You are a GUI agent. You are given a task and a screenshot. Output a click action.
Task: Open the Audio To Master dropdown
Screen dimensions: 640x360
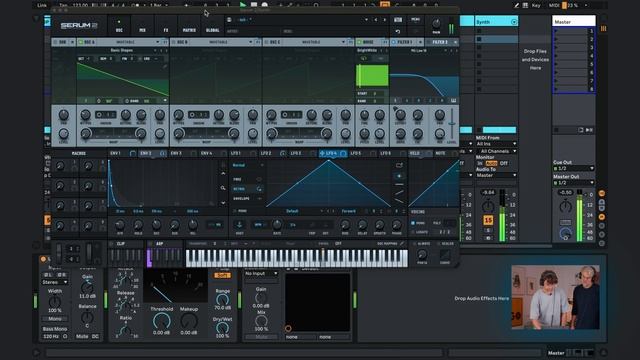tap(496, 175)
